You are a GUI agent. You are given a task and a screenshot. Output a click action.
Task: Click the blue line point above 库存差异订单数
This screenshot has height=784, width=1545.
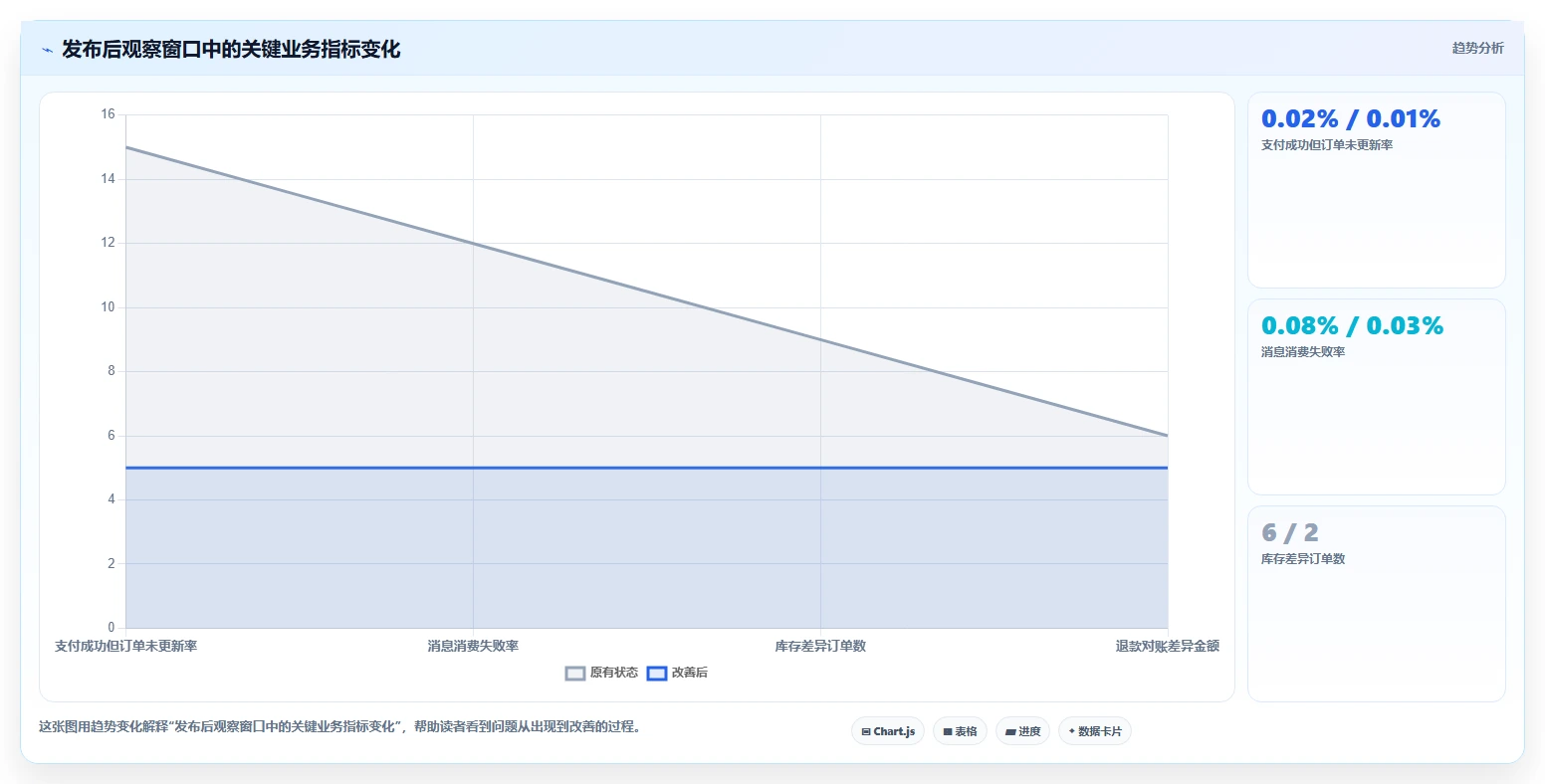(820, 468)
